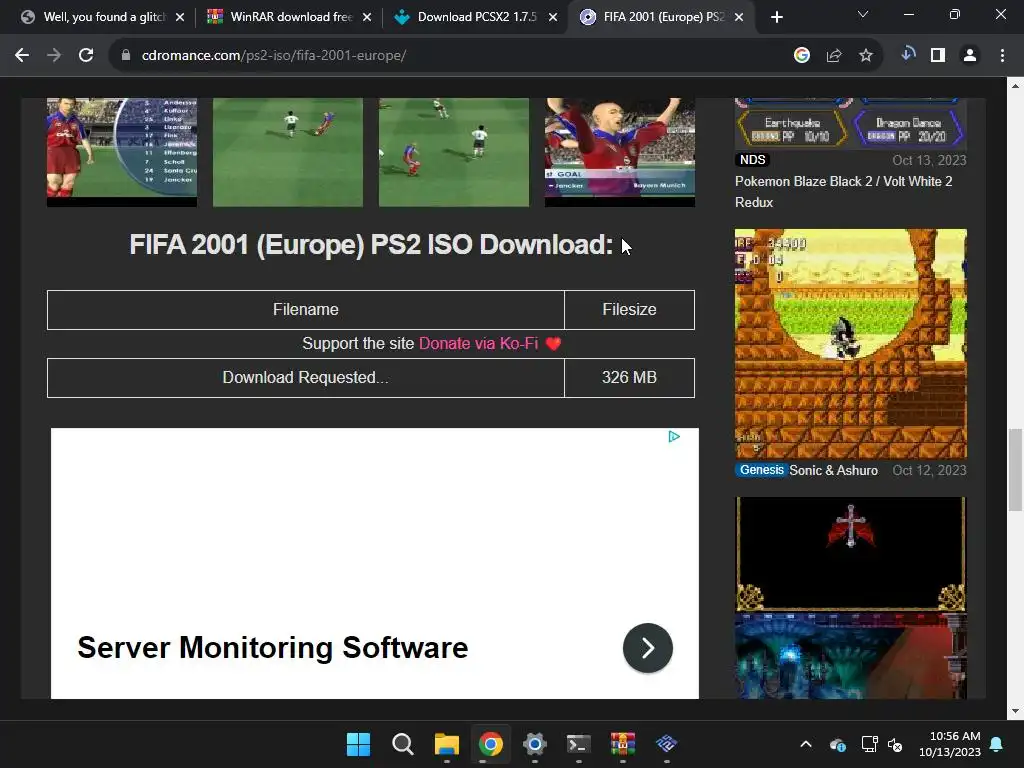Viewport: 1024px width, 768px height.
Task: Open Windows Start menu
Action: click(x=358, y=744)
